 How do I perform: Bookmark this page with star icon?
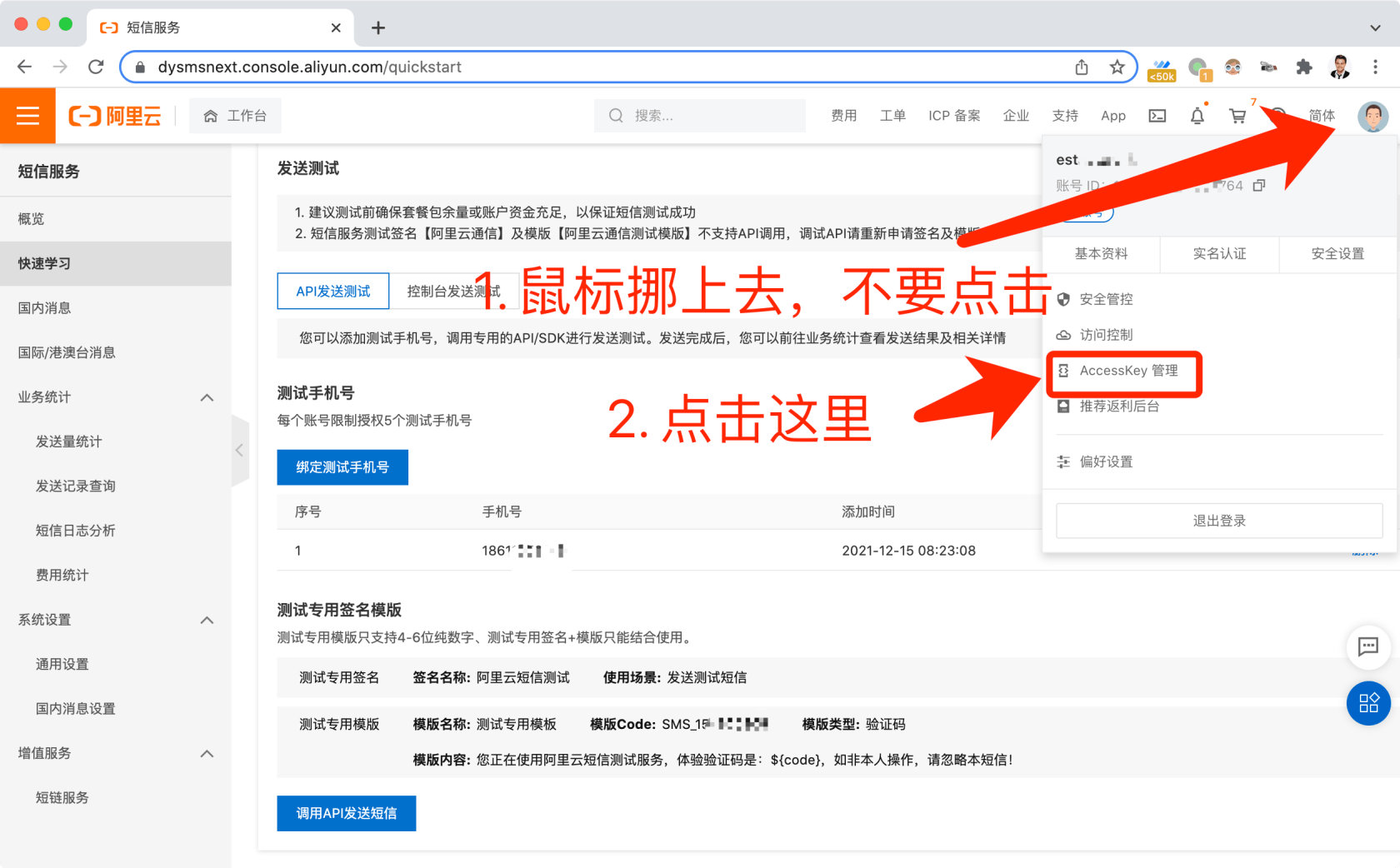[1117, 67]
